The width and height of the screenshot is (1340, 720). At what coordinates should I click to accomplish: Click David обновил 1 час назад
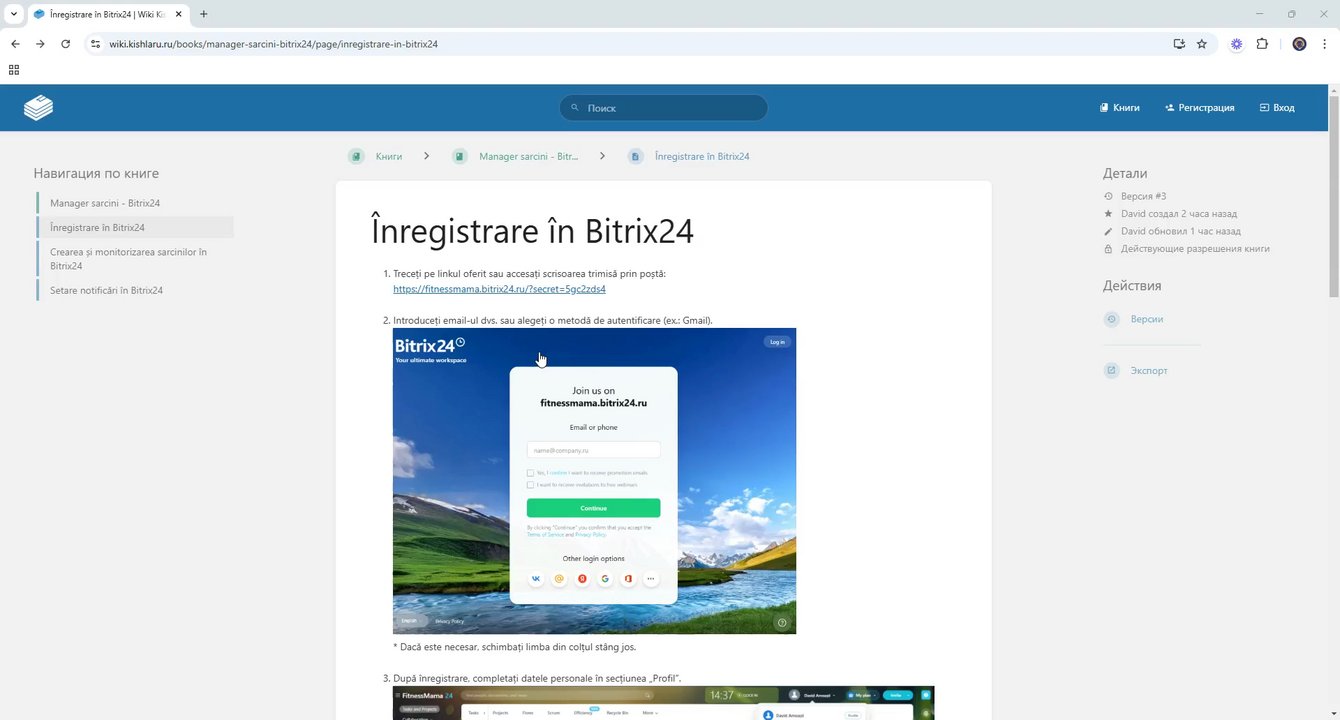tap(1181, 231)
